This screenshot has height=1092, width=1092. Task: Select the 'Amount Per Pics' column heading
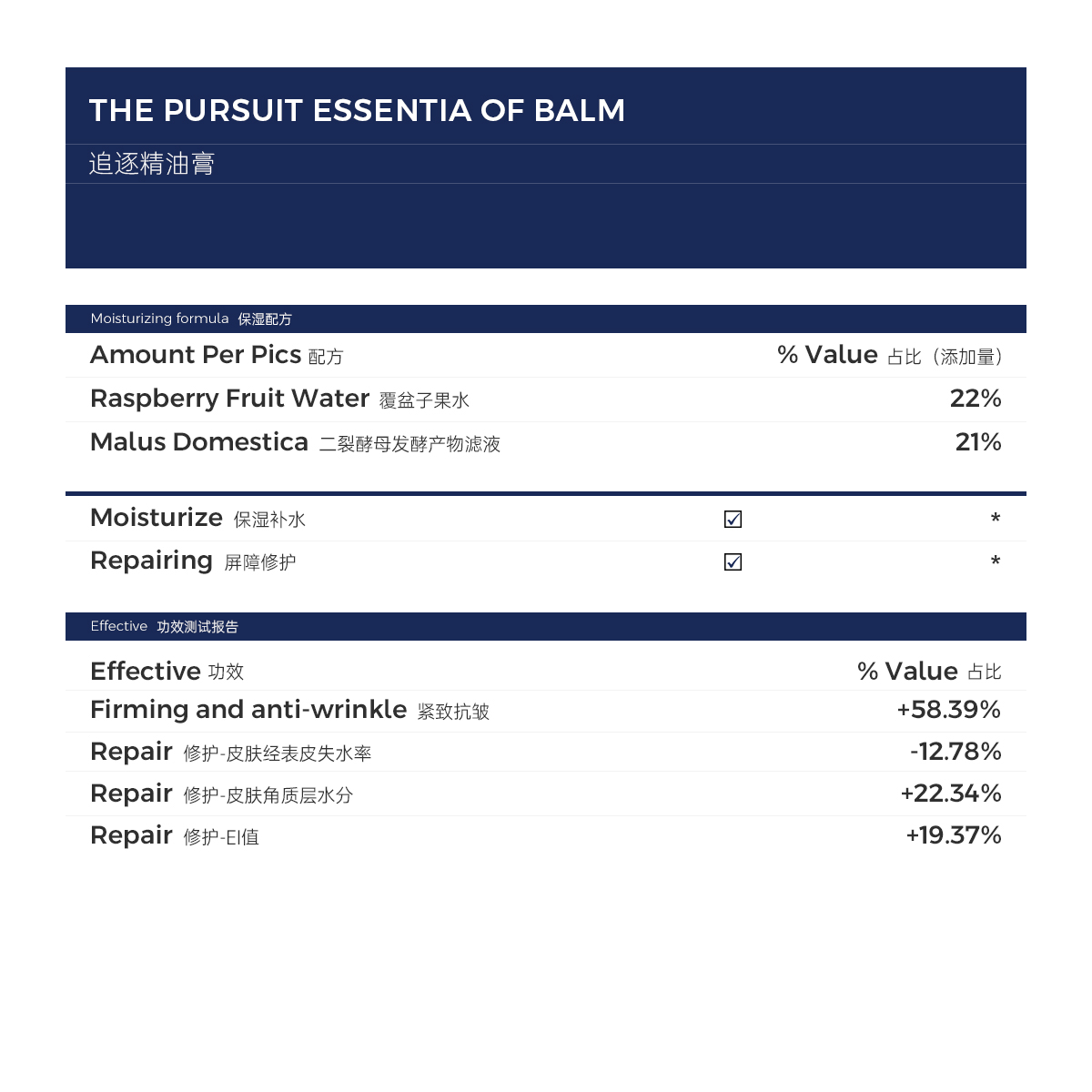pyautogui.click(x=217, y=355)
